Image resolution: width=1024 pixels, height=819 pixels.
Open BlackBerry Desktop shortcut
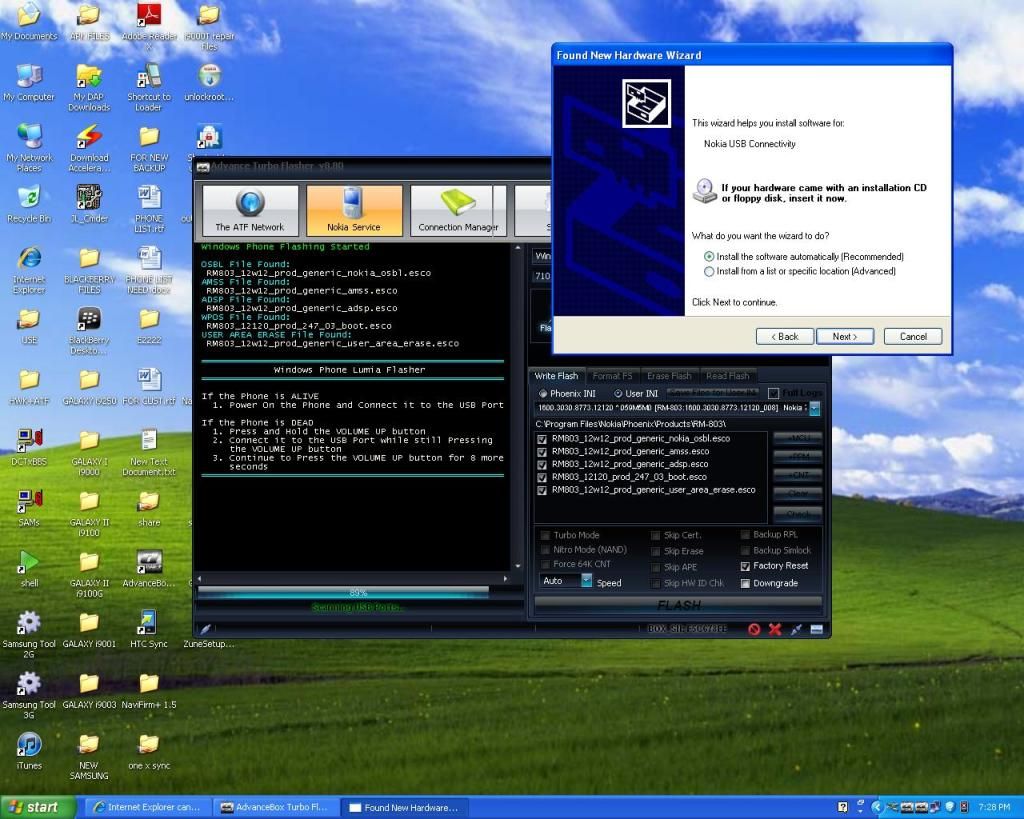coord(89,331)
